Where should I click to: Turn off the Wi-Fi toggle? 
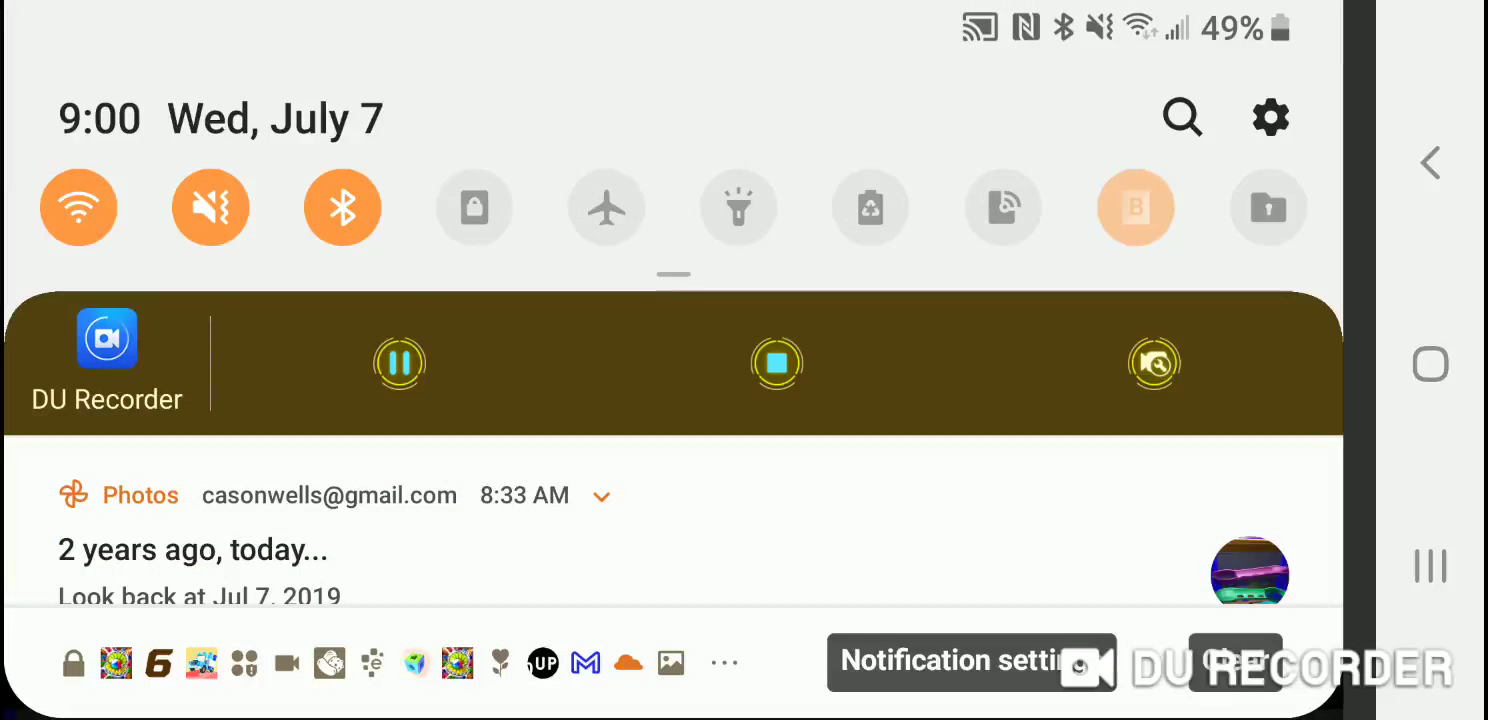coord(79,207)
